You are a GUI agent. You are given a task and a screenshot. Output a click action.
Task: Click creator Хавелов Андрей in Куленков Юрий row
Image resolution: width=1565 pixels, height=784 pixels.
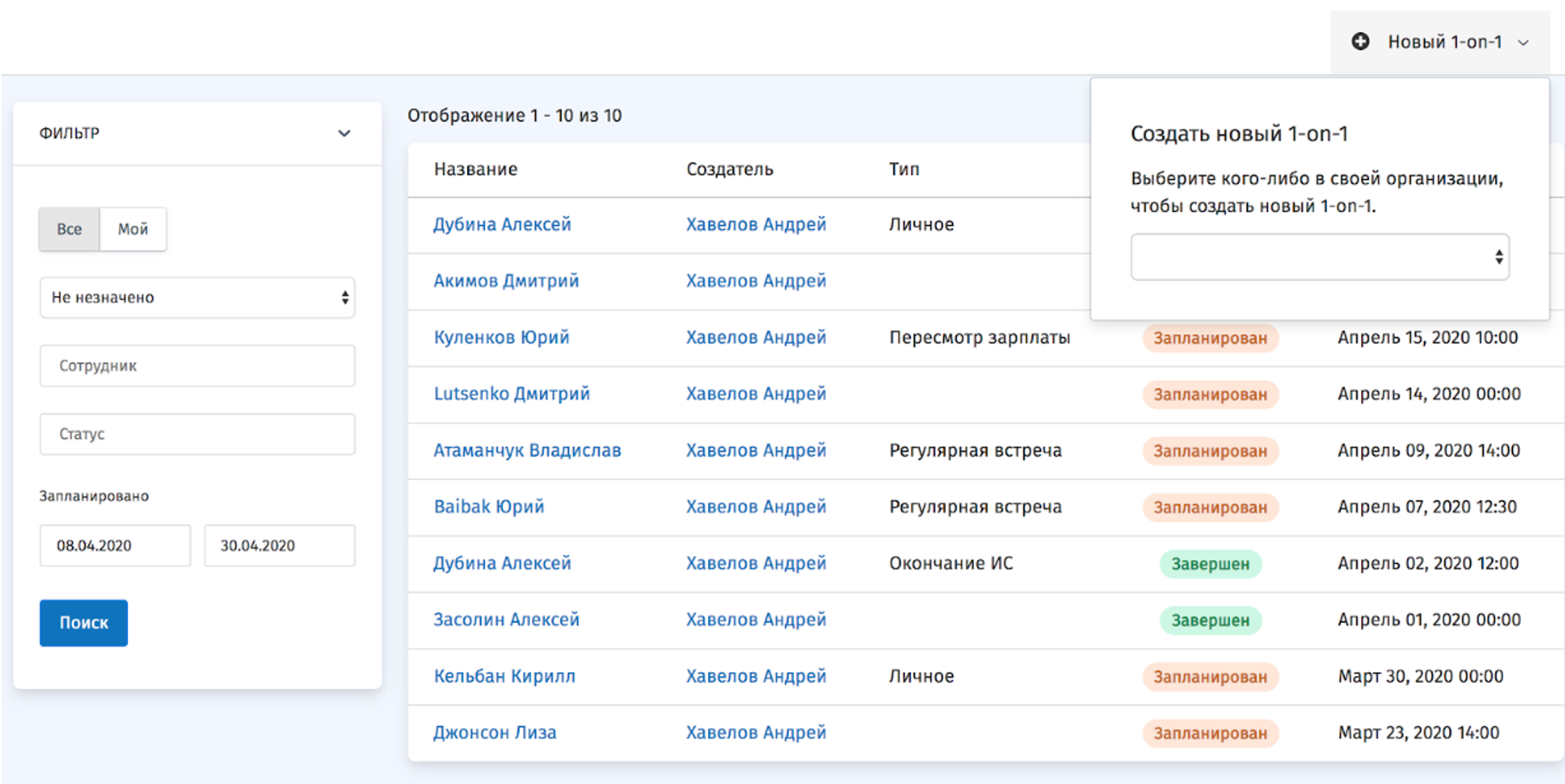coord(756,337)
